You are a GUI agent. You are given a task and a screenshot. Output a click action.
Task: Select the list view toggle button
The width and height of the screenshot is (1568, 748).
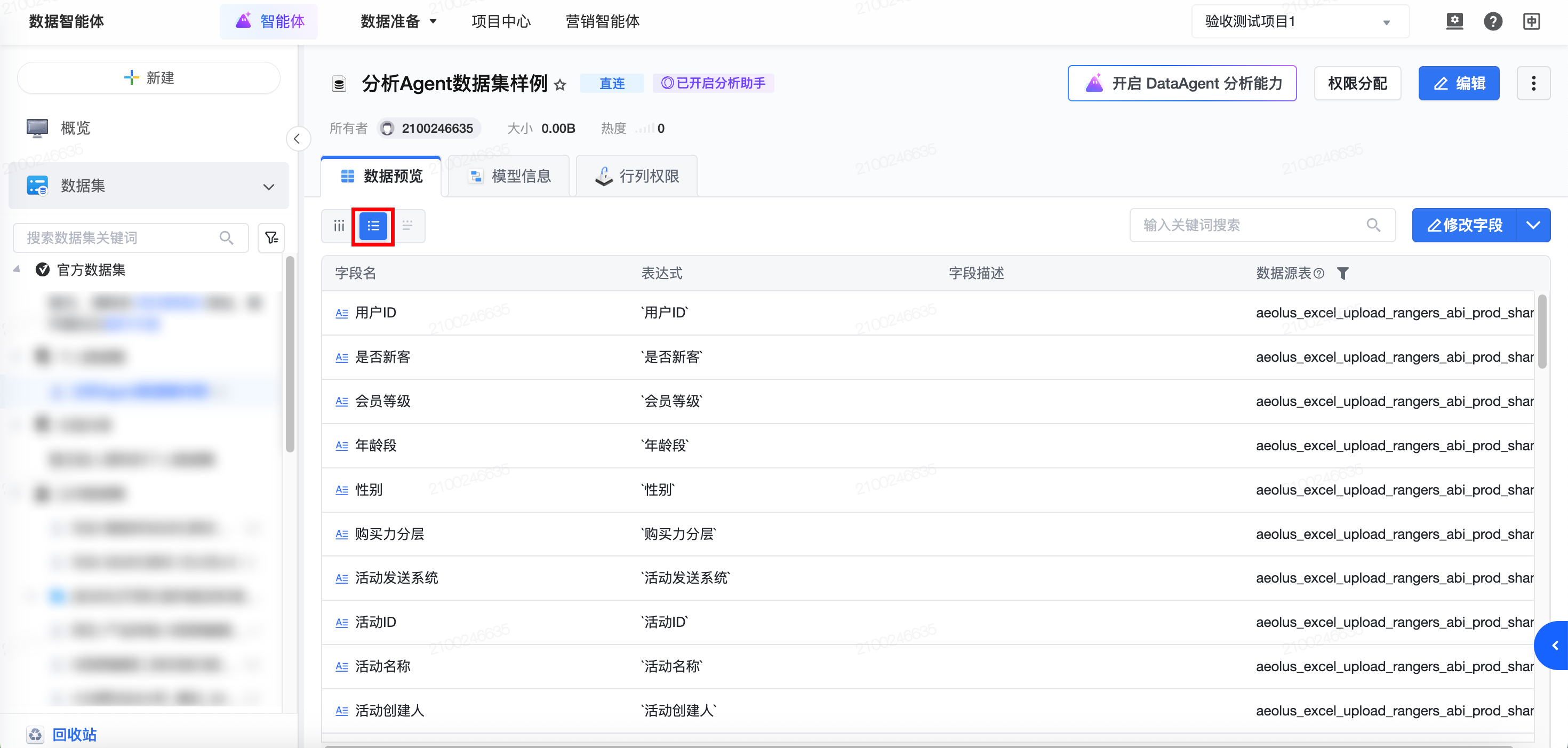(x=373, y=226)
